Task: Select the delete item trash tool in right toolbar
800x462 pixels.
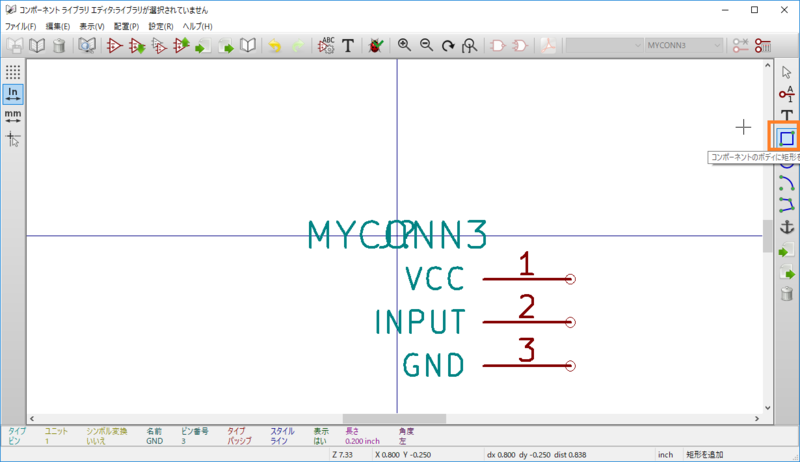Action: tap(786, 294)
